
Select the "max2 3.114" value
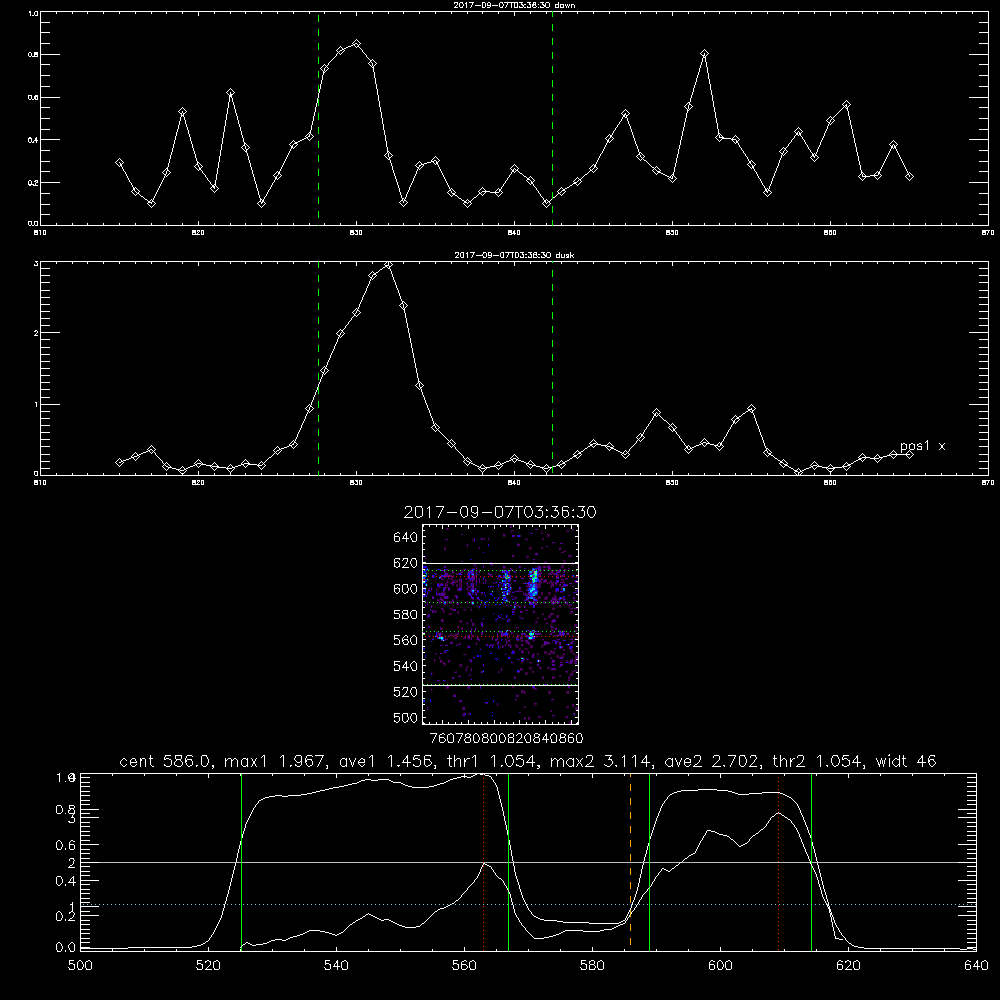[x=603, y=761]
